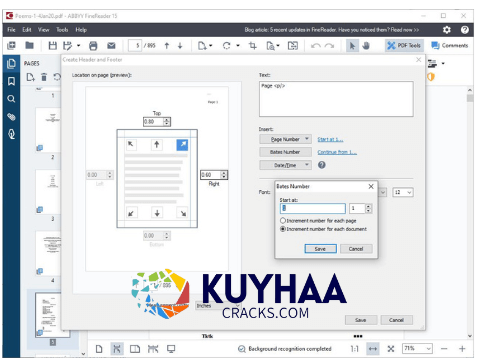
Task: Open the Tools menu
Action: (62, 30)
